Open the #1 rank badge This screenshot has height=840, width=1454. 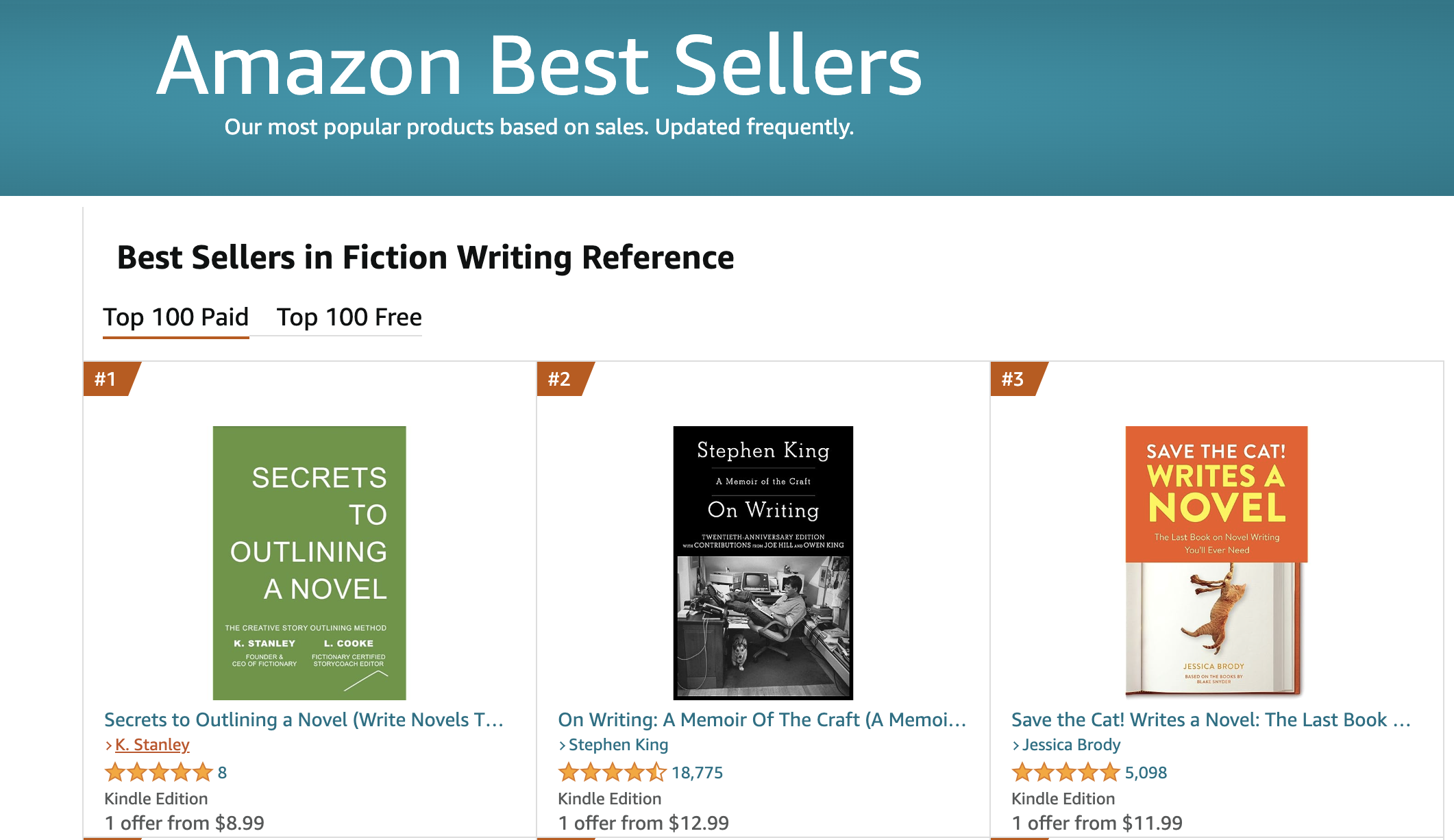click(x=110, y=379)
